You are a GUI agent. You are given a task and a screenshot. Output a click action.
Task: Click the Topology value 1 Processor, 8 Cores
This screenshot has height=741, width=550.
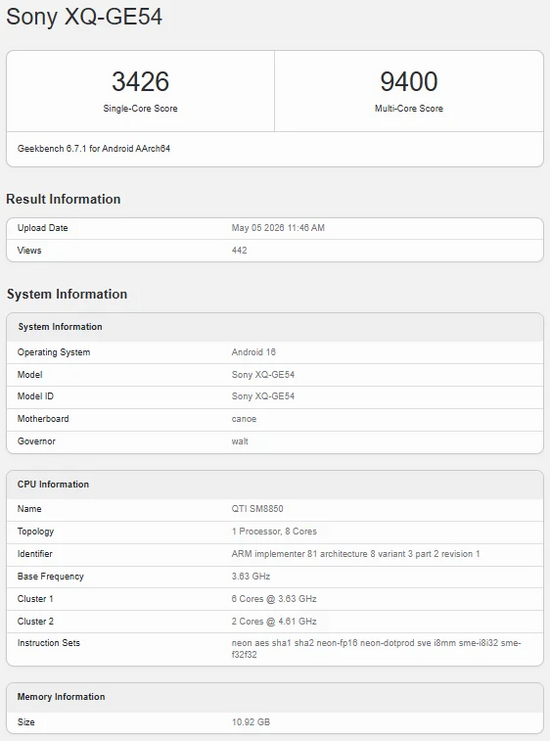pyautogui.click(x=274, y=531)
